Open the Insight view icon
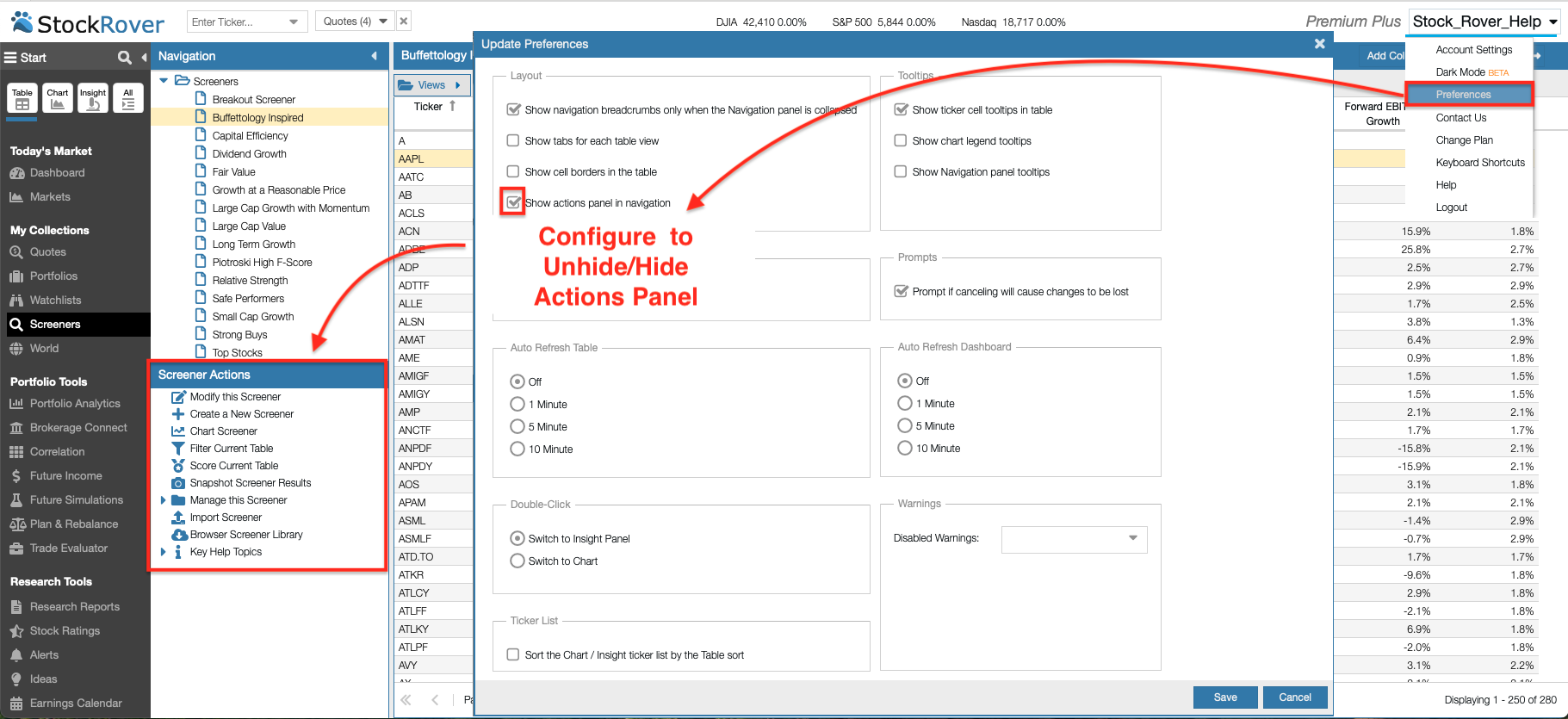This screenshot has height=719, width=1568. [93, 98]
